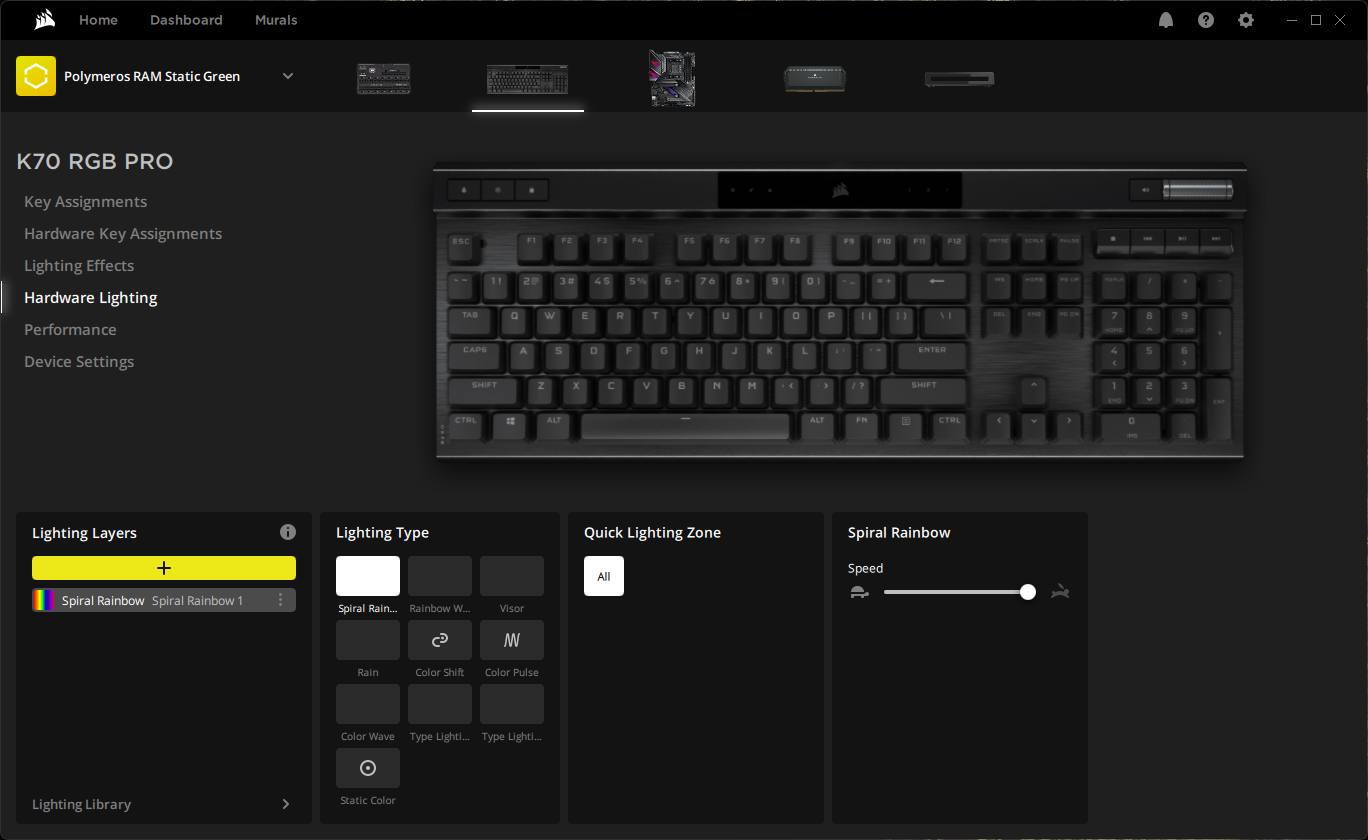Select the Spiral Rainbow 1 layer row
The height and width of the screenshot is (840, 1368).
(x=164, y=600)
